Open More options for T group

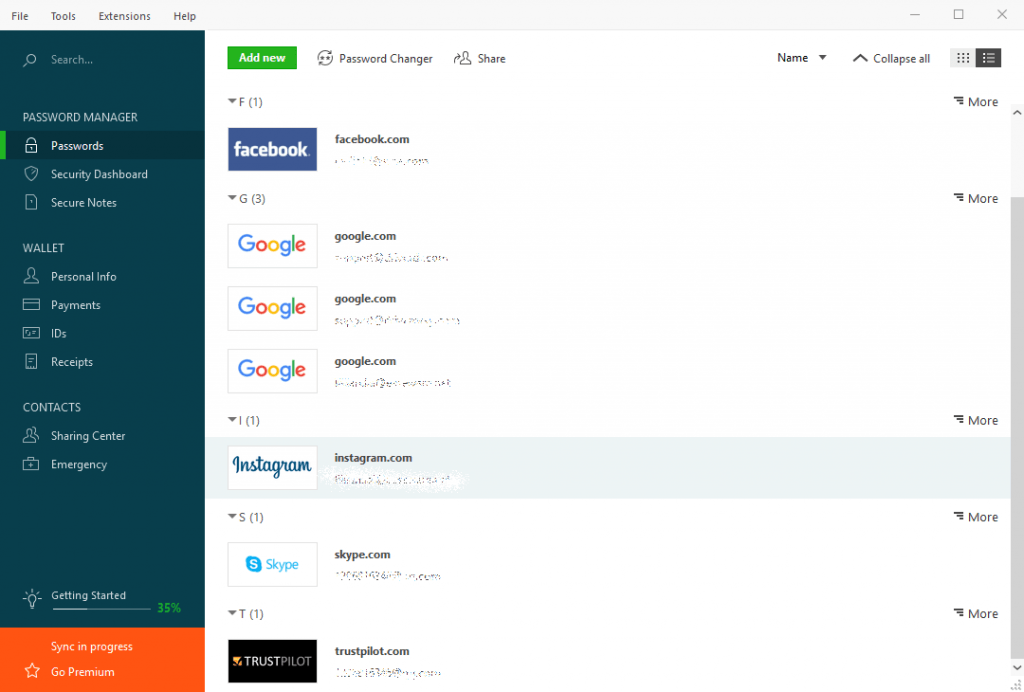coord(976,614)
